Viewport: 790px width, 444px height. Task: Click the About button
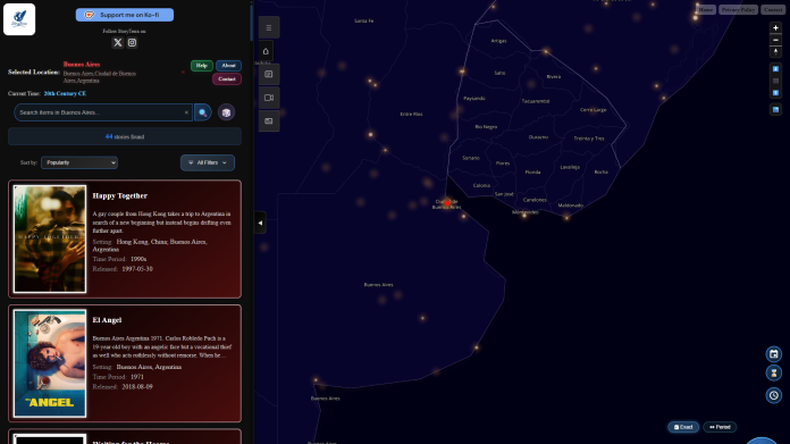point(229,66)
